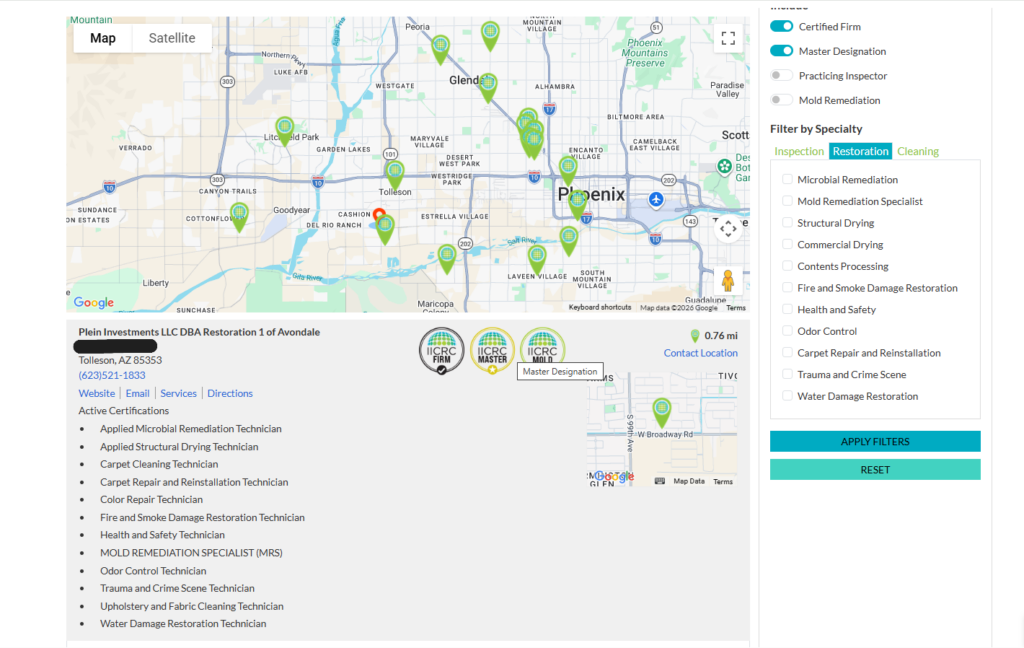Click the red selected-location marker near Cashion
Screen dimensions: 1024x648
pyautogui.click(x=379, y=214)
